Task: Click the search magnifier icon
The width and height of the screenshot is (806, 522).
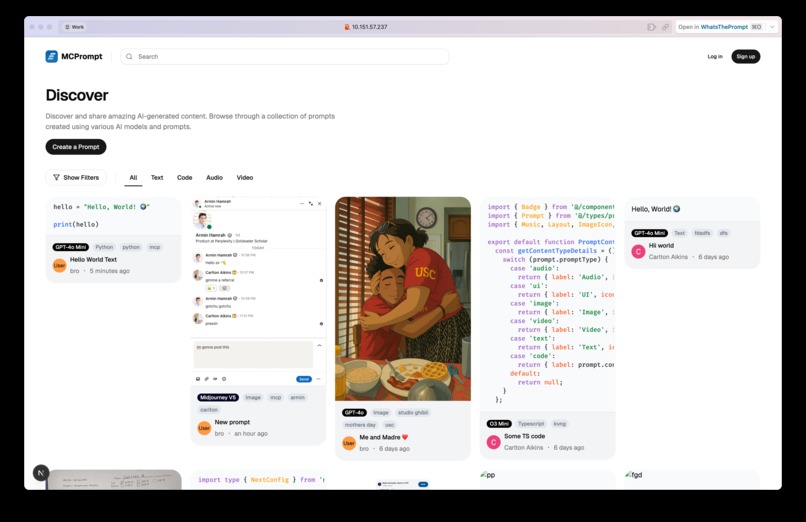Action: [129, 57]
